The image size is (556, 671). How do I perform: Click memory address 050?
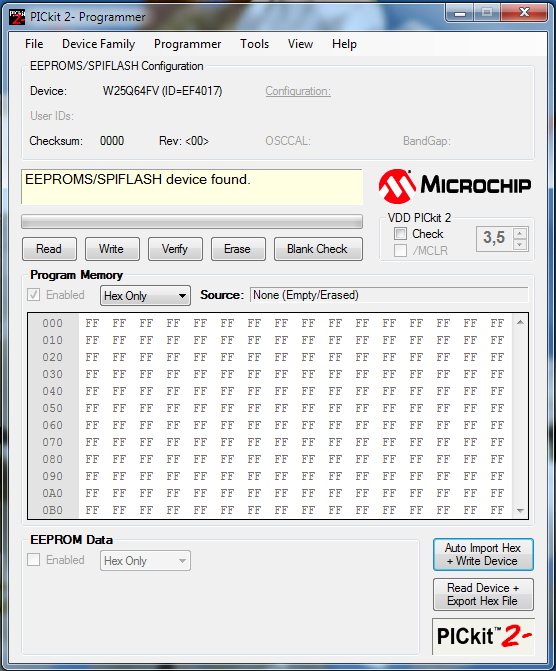pos(53,408)
